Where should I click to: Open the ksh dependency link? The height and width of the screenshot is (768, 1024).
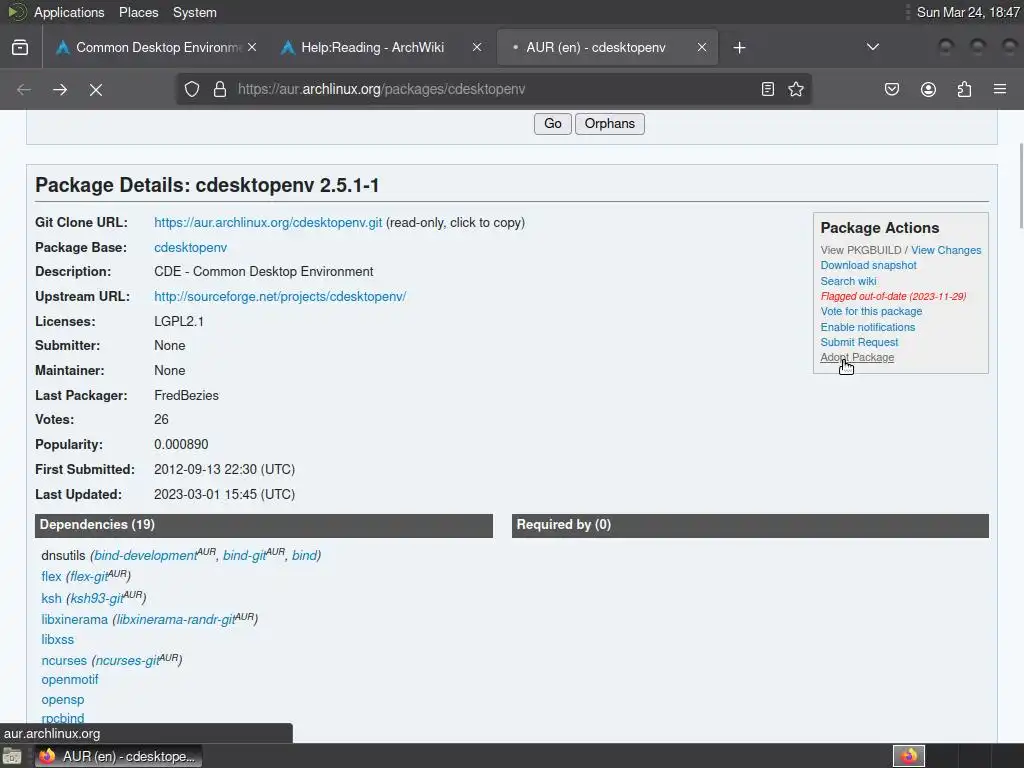pyautogui.click(x=51, y=598)
